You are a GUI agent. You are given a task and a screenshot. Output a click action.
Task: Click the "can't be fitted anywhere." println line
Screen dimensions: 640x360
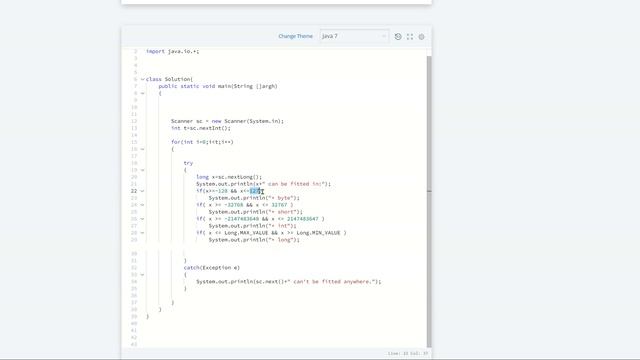coord(289,282)
